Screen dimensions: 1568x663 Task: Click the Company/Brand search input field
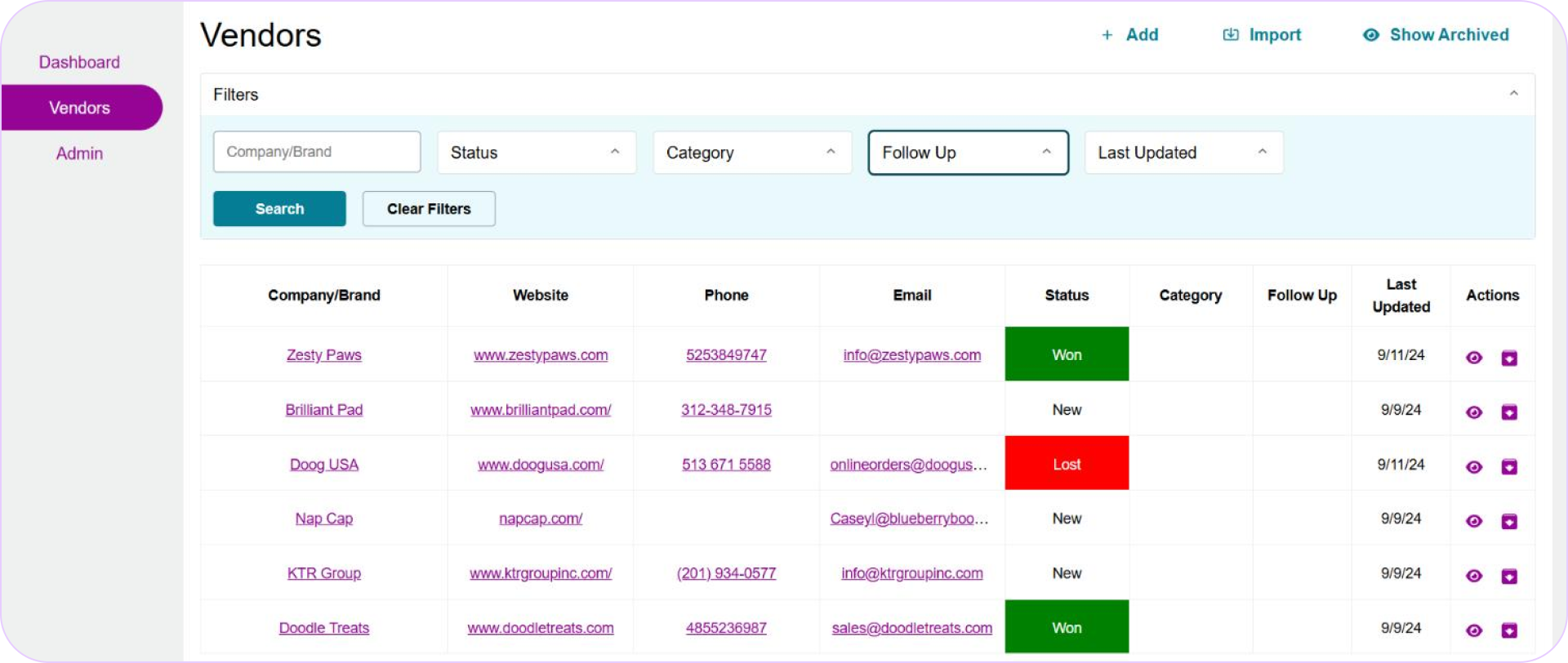317,152
